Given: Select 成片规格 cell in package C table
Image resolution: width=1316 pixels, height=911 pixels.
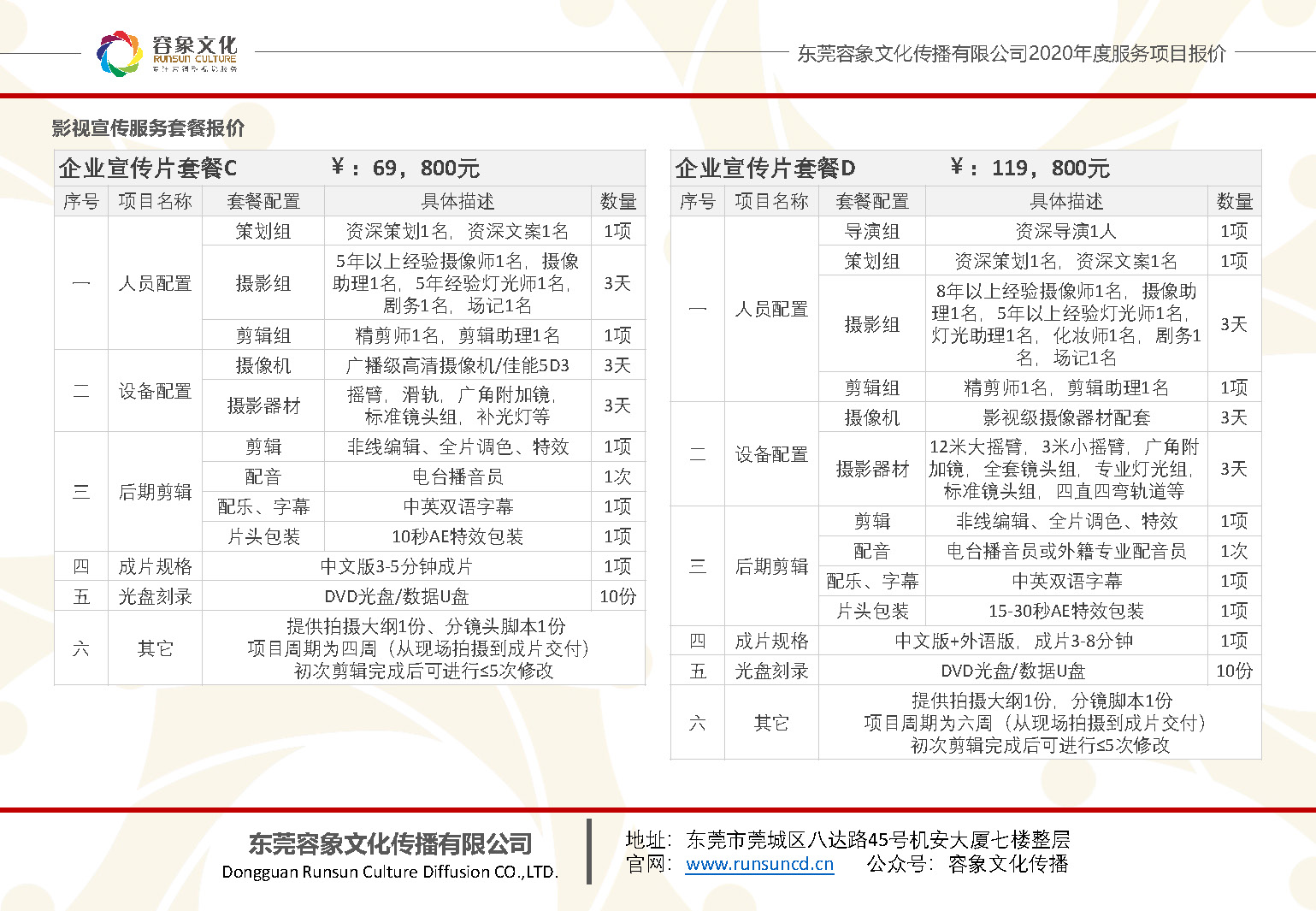Looking at the screenshot, I should point(155,566).
